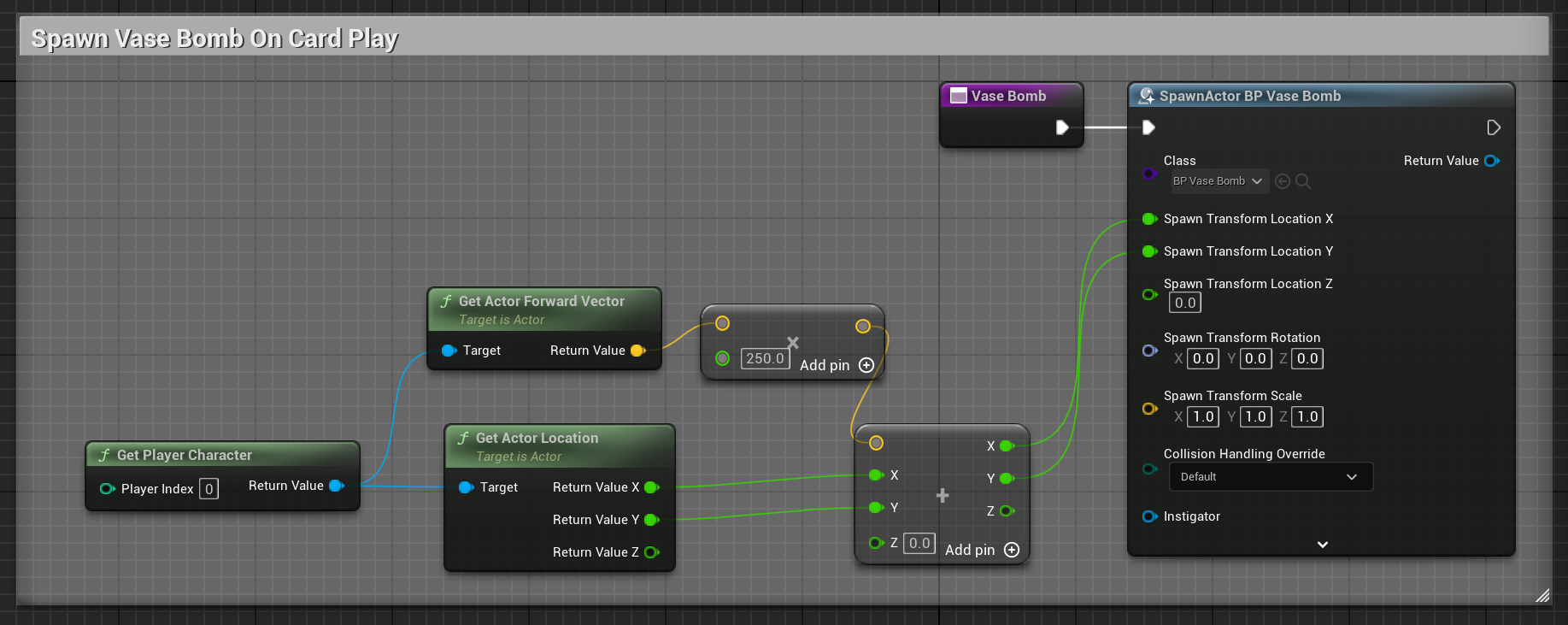Click Add pin on the multiply node

click(837, 365)
